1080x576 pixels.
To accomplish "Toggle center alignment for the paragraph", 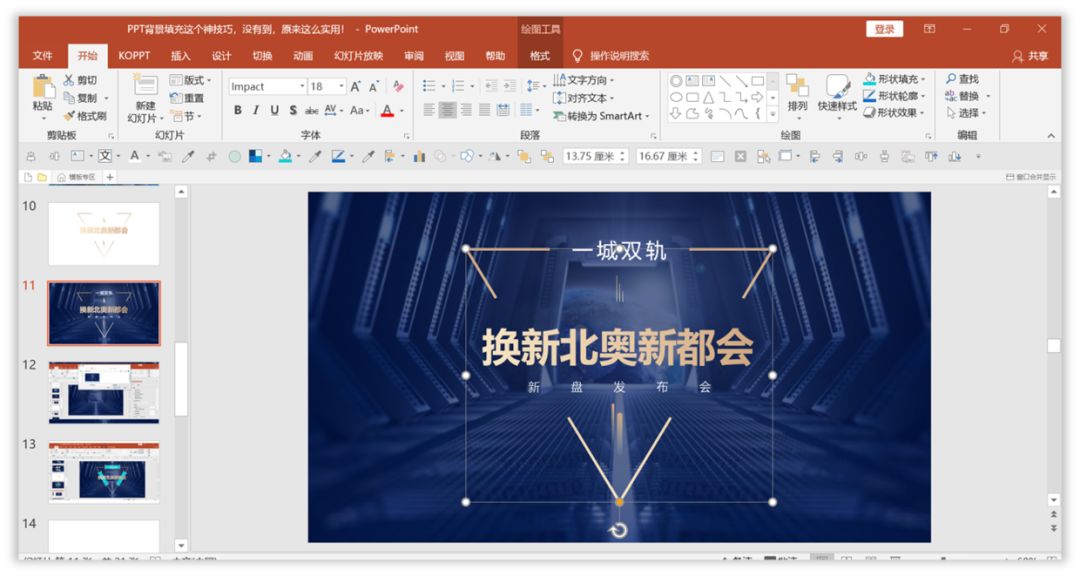I will [447, 110].
